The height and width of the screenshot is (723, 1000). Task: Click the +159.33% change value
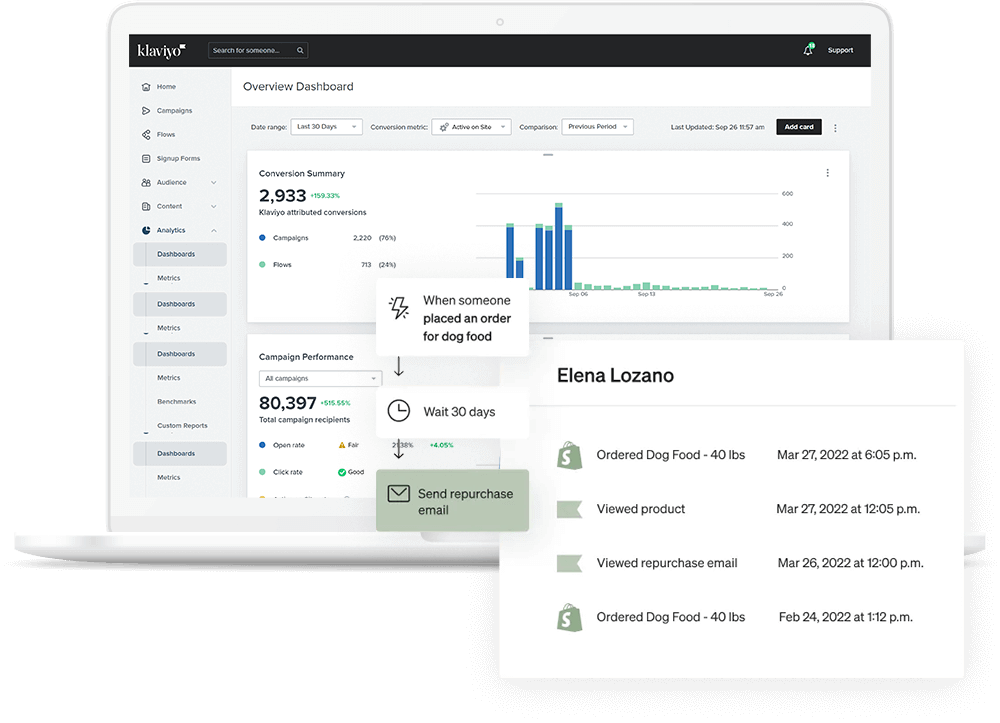coord(325,196)
